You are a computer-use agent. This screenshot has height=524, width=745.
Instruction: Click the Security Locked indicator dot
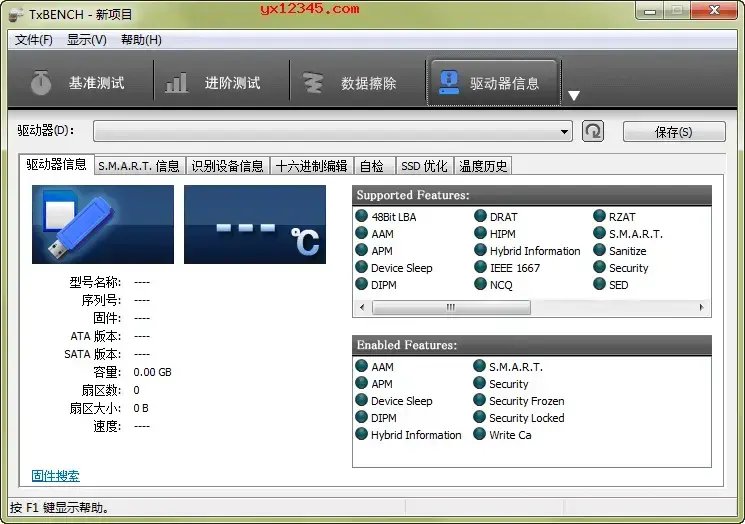[x=479, y=418]
